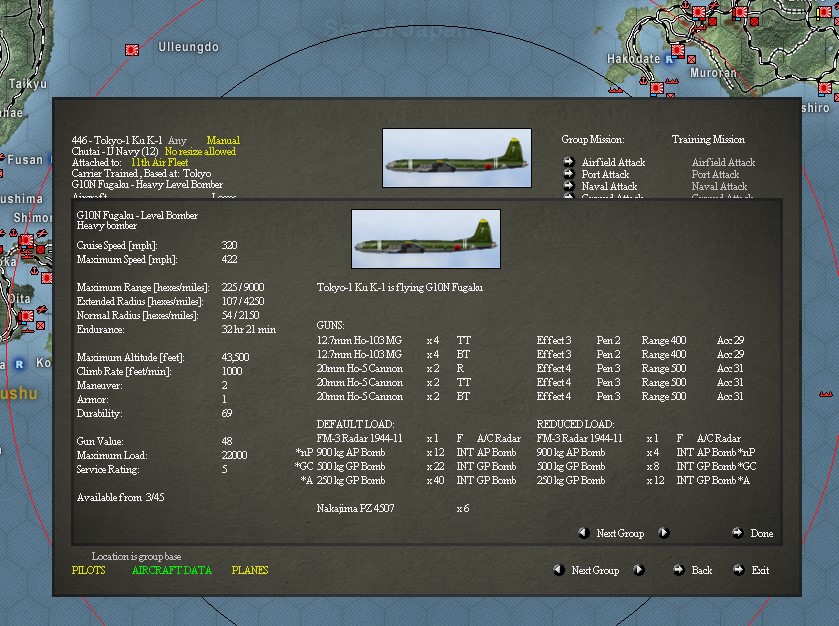This screenshot has height=626, width=839.
Task: Click Maximum Load value 22000
Action: click(234, 455)
